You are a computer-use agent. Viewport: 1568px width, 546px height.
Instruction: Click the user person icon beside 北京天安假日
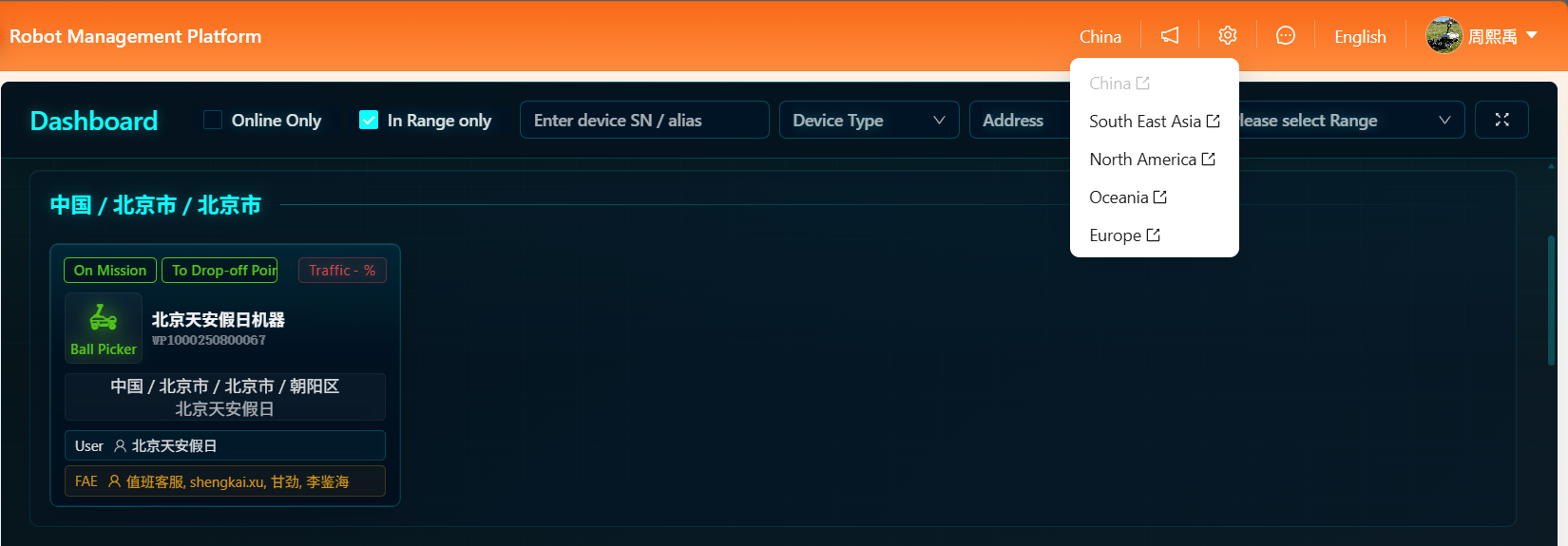[x=120, y=445]
